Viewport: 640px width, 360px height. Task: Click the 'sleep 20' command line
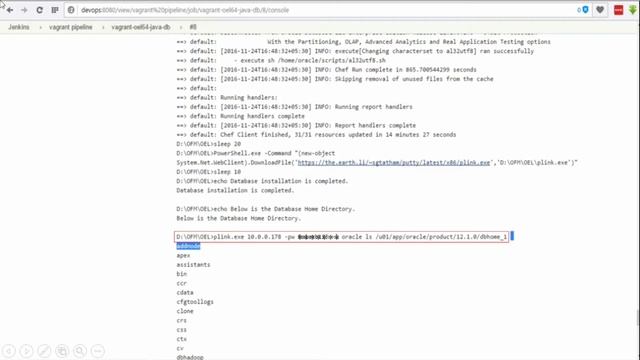[x=209, y=144]
